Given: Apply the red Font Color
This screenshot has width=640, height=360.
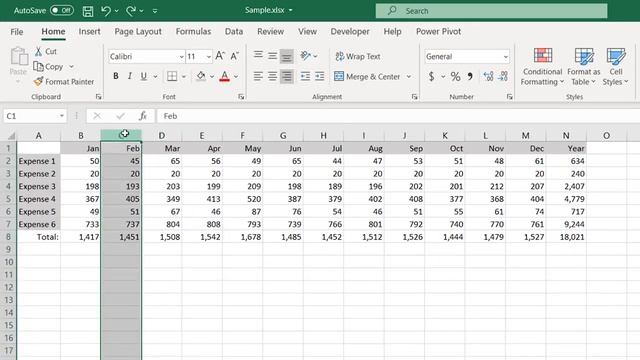Looking at the screenshot, I should point(224,76).
